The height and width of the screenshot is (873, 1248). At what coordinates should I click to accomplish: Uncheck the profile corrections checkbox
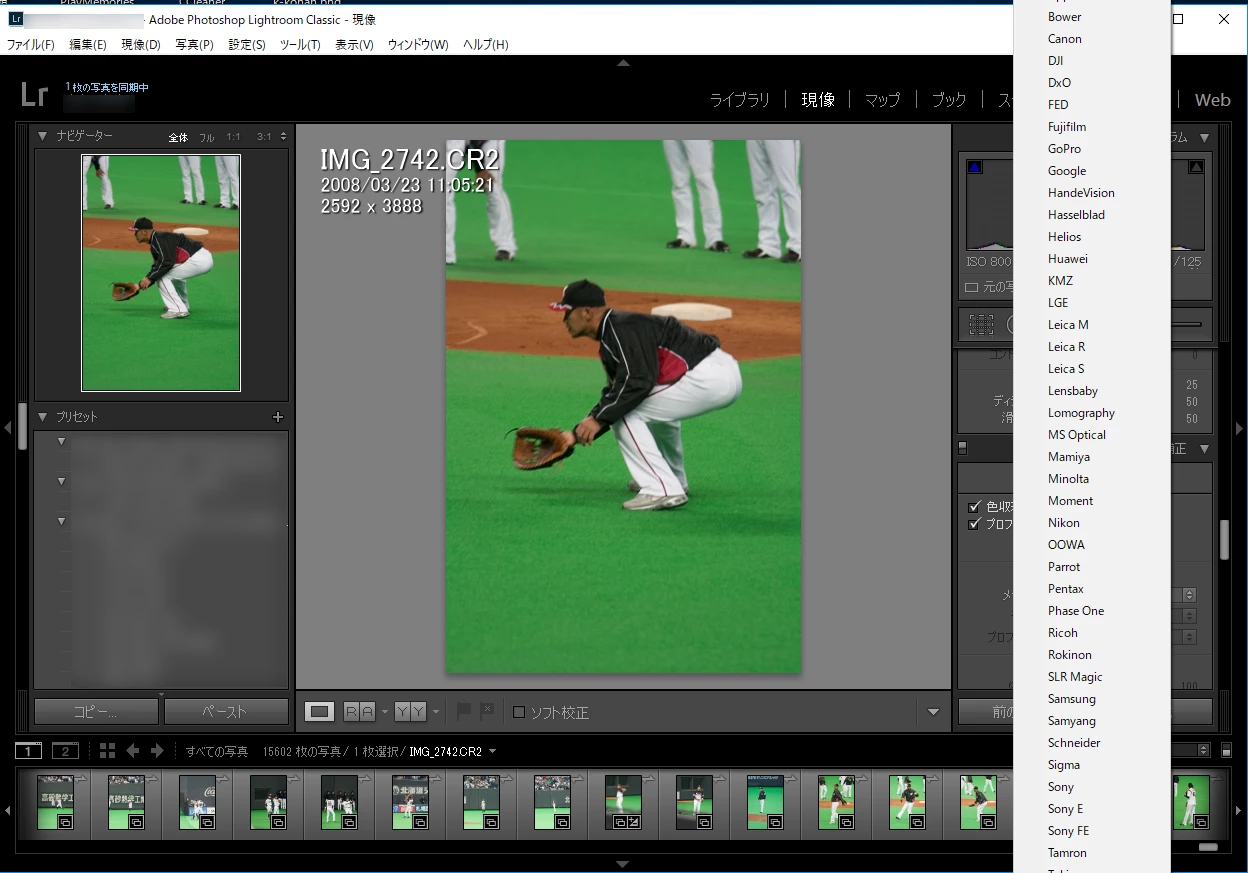[975, 524]
